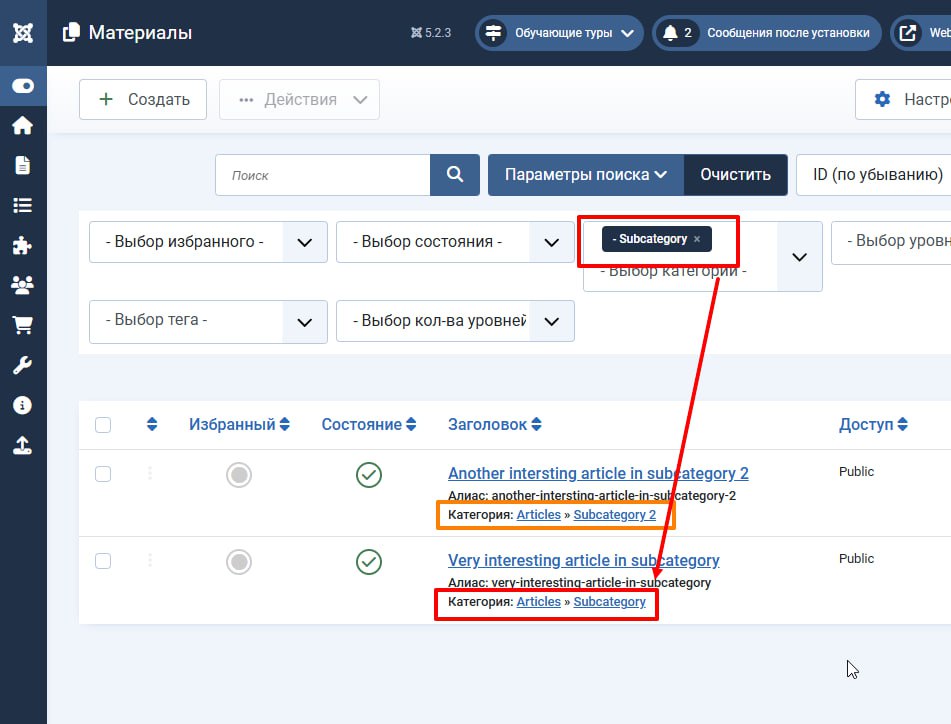Sort by ordering column arrows icon
The height and width of the screenshot is (724, 951).
(x=152, y=424)
